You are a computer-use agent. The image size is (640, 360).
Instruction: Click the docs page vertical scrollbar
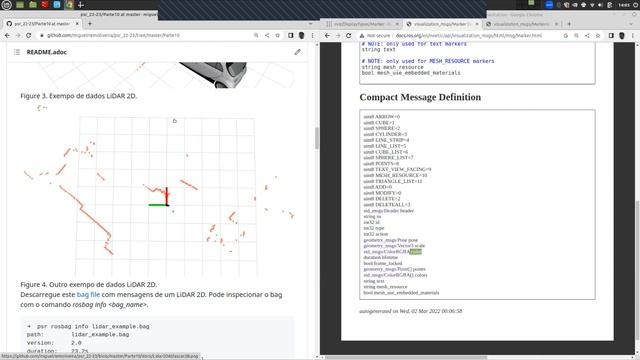click(x=637, y=271)
